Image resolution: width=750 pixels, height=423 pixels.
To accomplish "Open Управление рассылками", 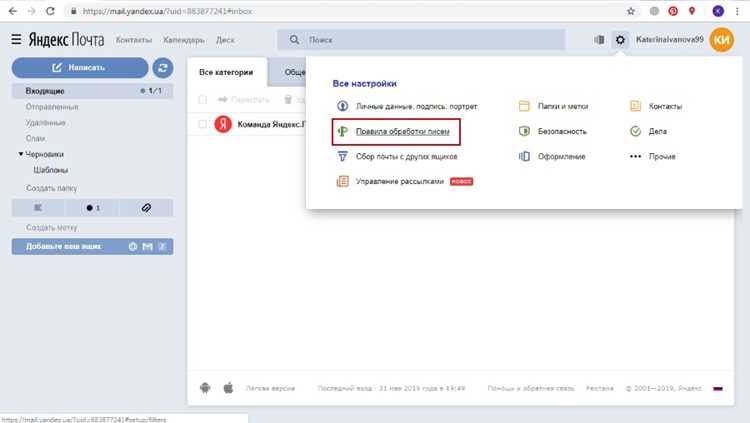I will tap(400, 181).
